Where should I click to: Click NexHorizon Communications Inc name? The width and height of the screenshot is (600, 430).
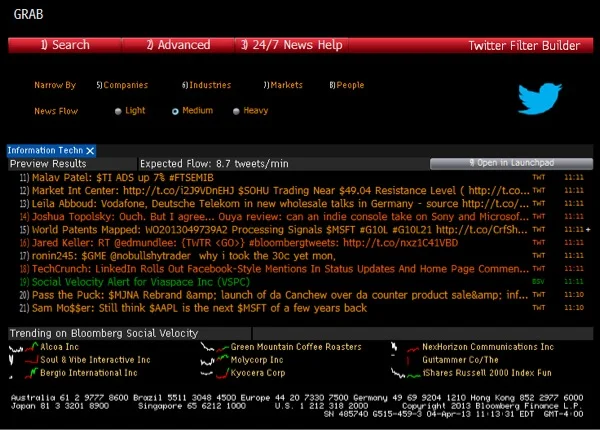coord(488,347)
